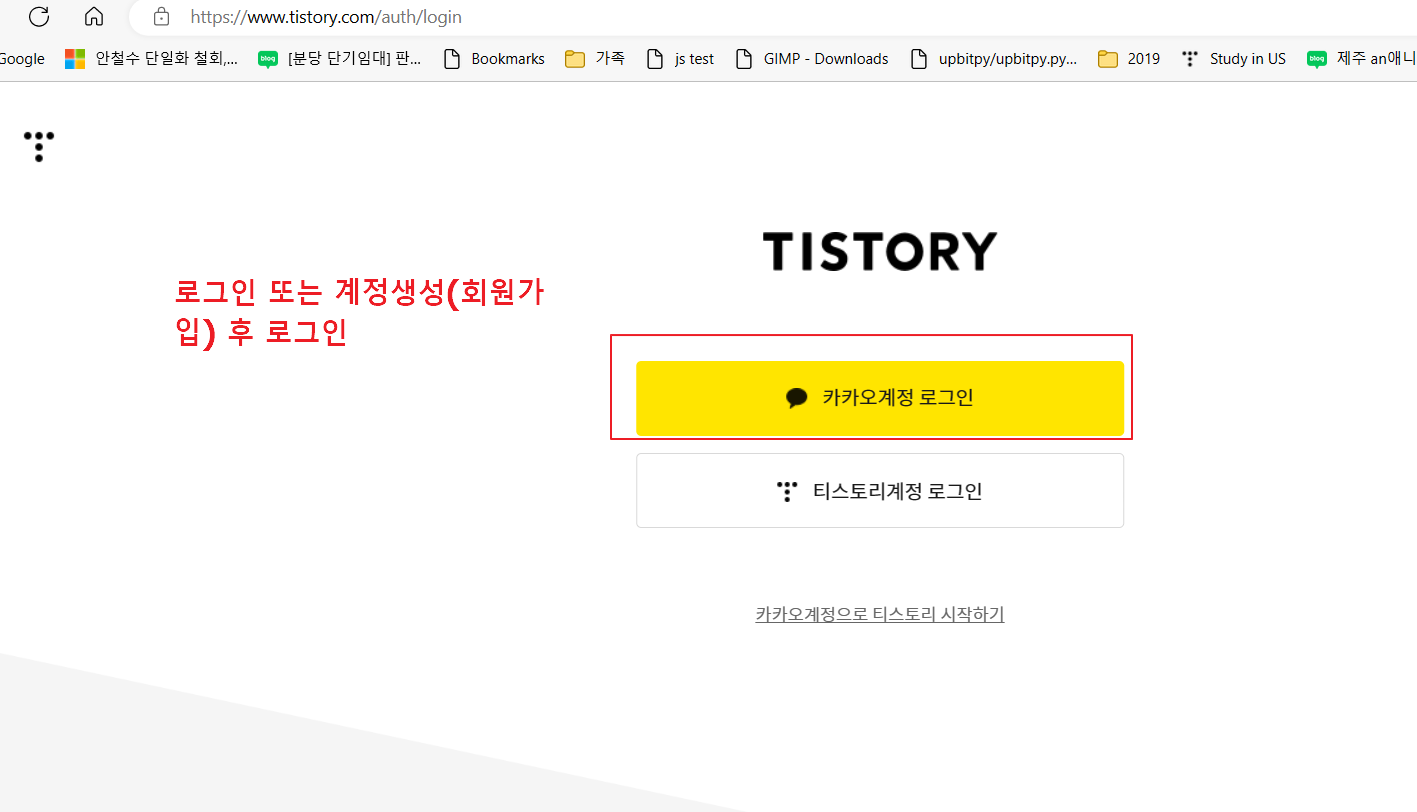1417x812 pixels.
Task: View site security lock icon info
Action: point(161,17)
